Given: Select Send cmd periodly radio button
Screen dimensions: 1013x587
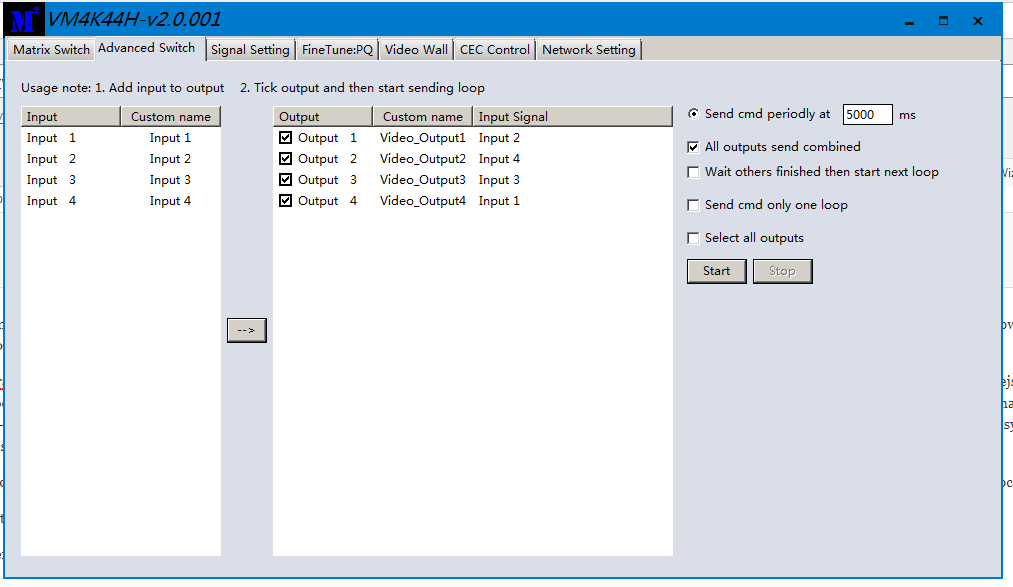Looking at the screenshot, I should tap(693, 114).
